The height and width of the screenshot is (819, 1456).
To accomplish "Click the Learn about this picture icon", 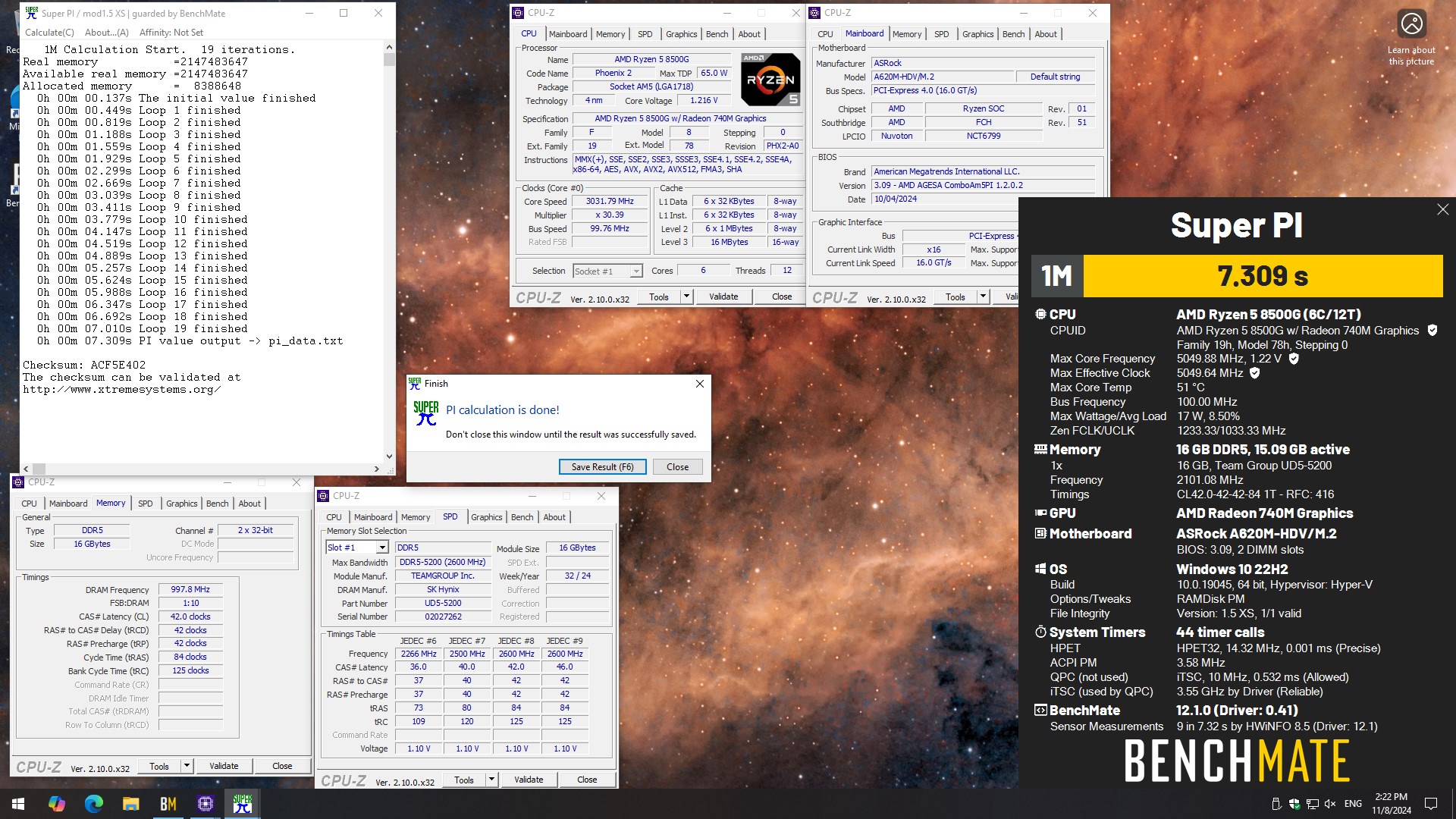I will coord(1411,24).
